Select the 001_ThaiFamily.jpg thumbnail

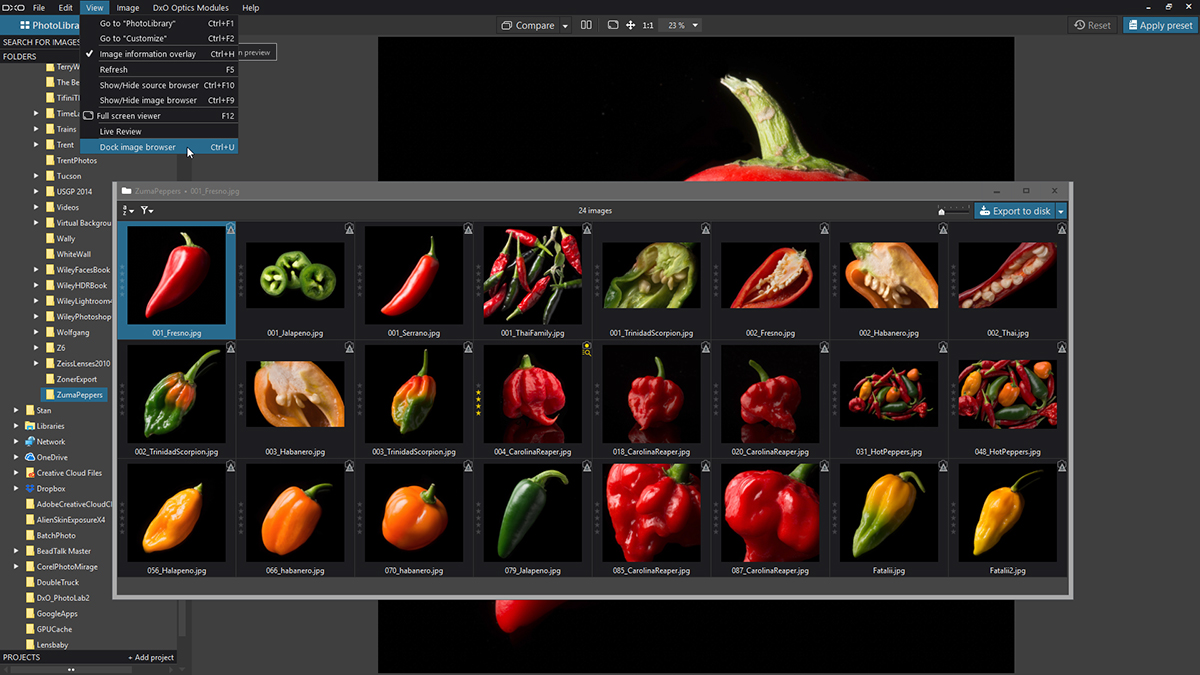click(532, 275)
